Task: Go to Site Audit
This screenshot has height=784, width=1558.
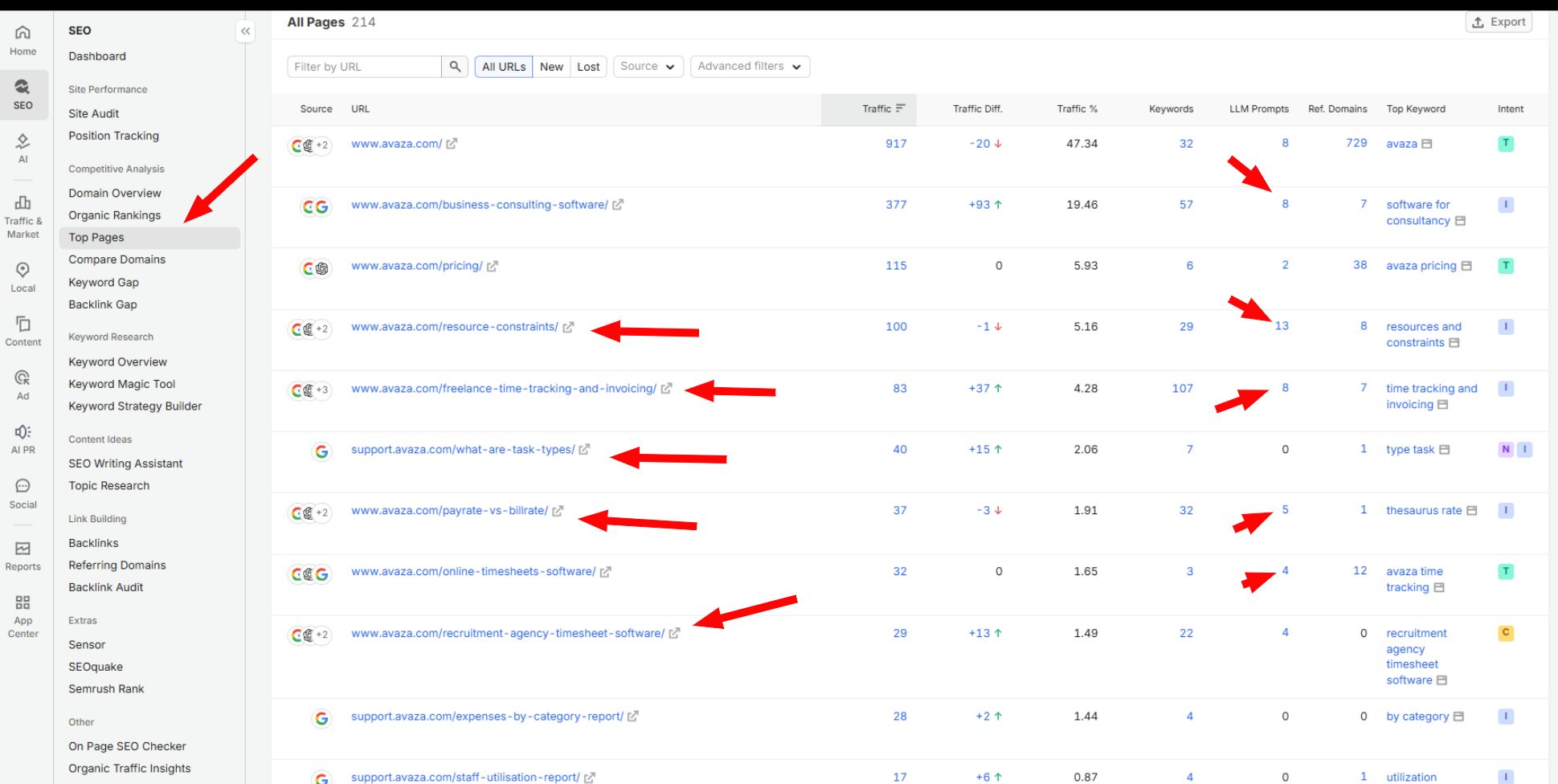Action: [x=94, y=114]
